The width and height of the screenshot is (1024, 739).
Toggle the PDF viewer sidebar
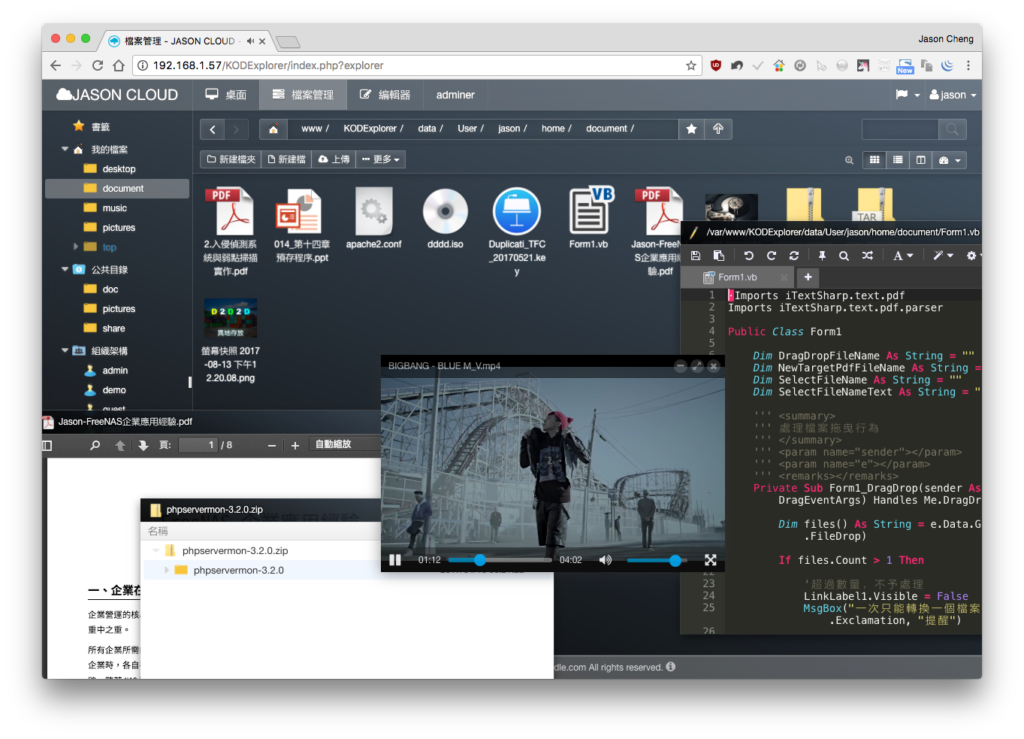[x=47, y=445]
